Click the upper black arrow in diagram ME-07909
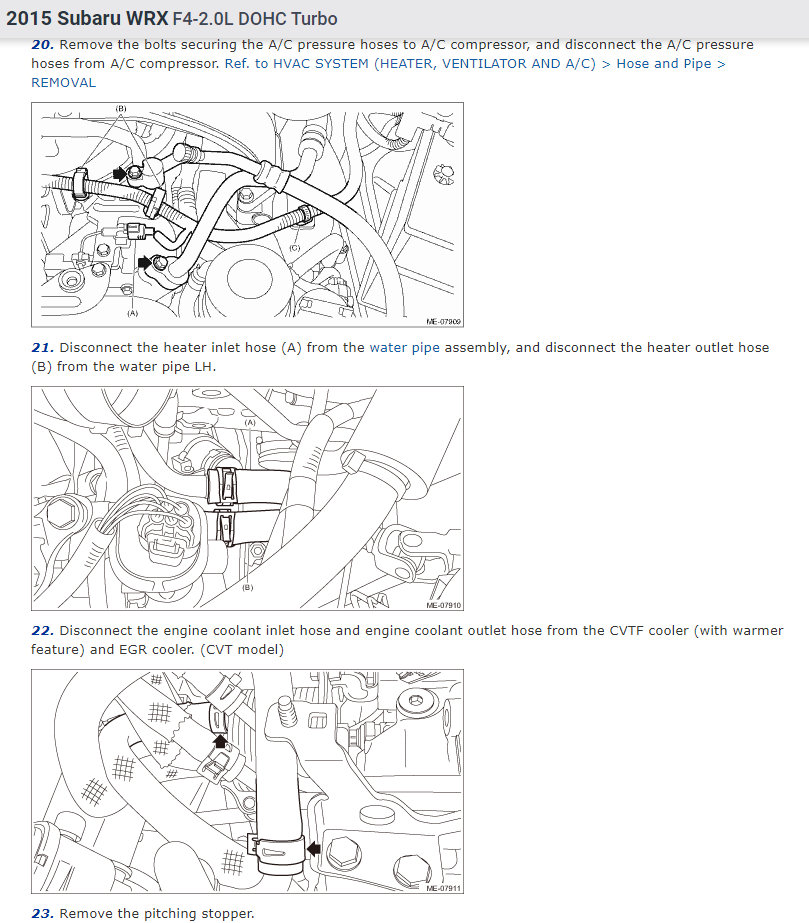Image resolution: width=809 pixels, height=923 pixels. point(120,173)
